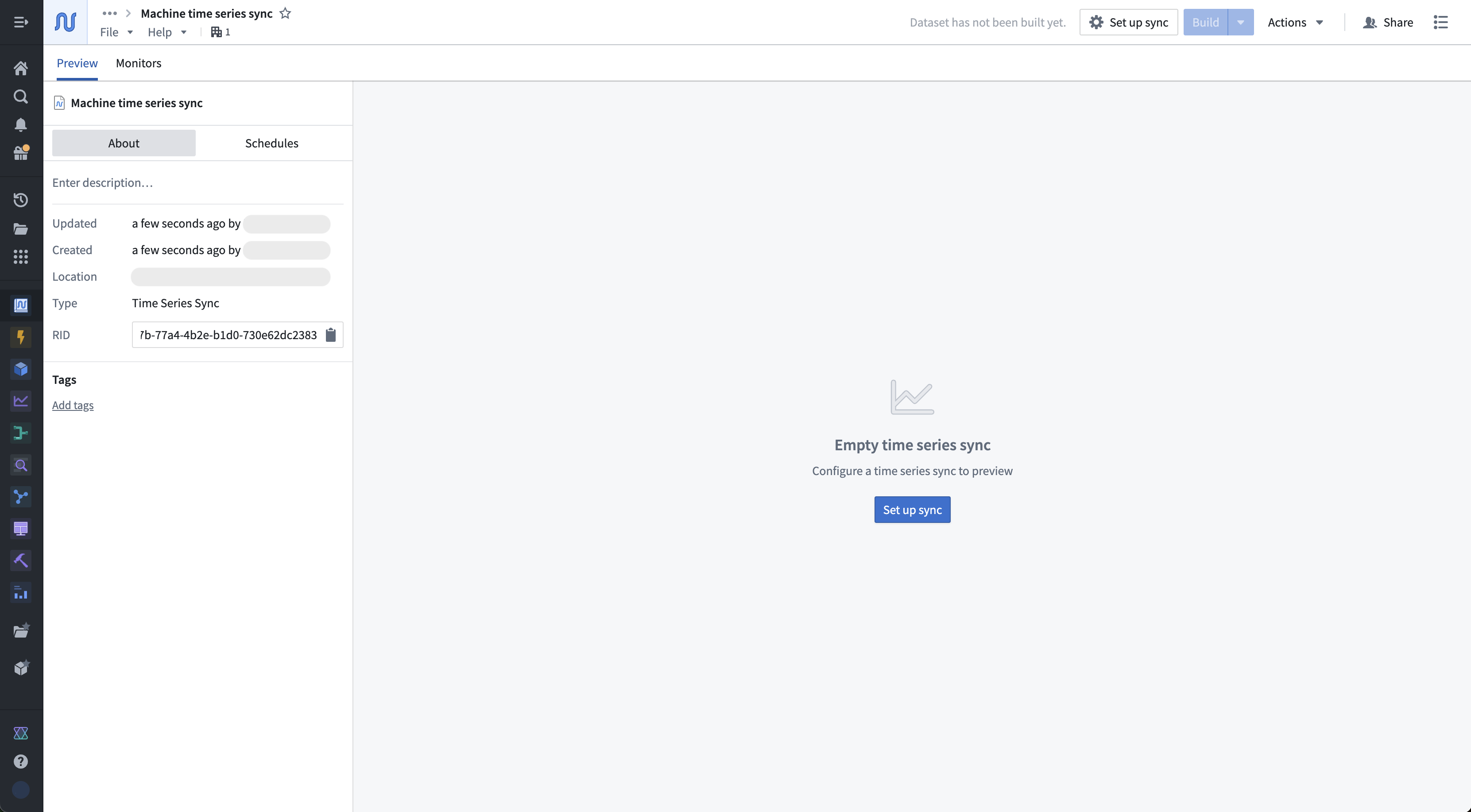Switch to the Schedules tab

coord(271,143)
